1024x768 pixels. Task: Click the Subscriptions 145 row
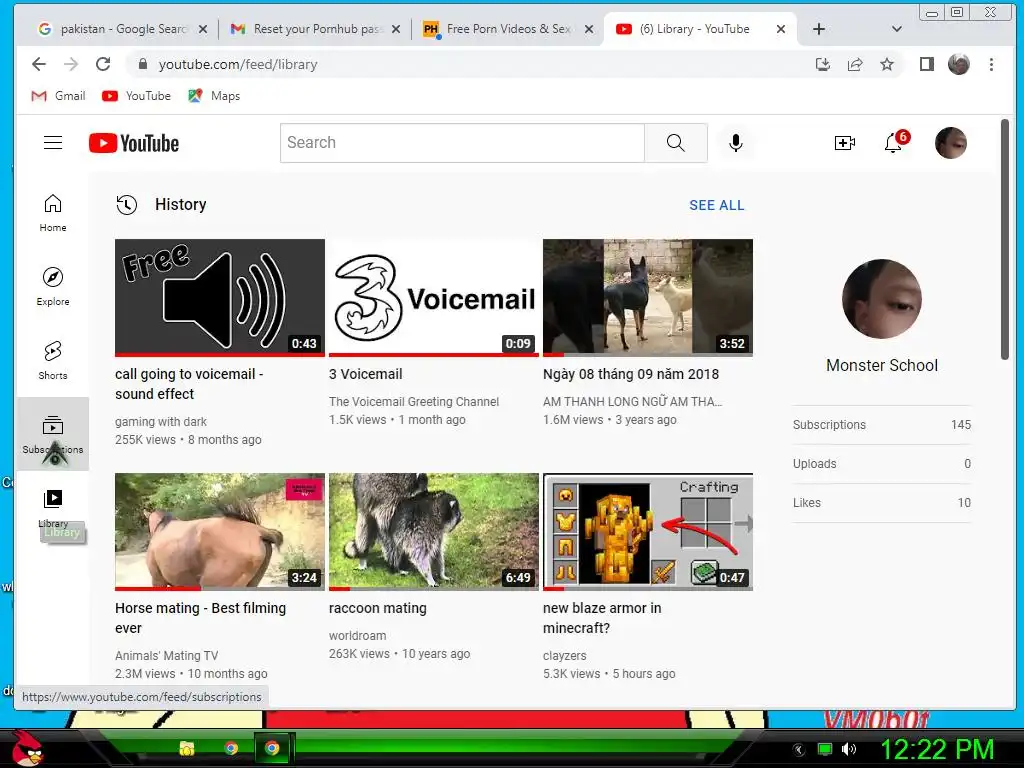click(x=882, y=425)
